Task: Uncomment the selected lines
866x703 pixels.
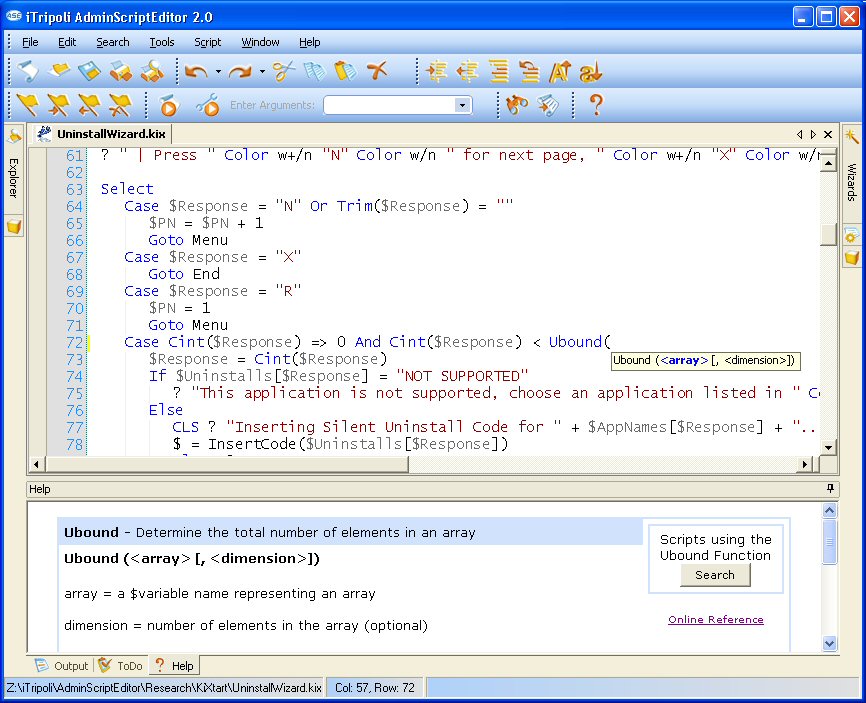Action: click(x=529, y=71)
